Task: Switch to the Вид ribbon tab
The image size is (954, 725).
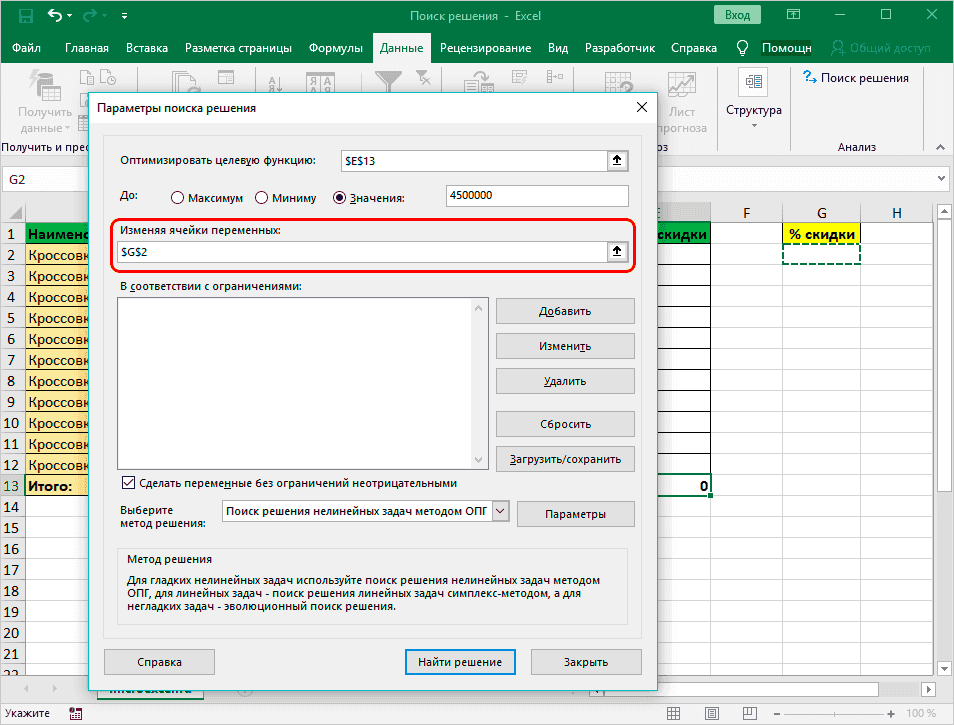Action: pyautogui.click(x=558, y=48)
